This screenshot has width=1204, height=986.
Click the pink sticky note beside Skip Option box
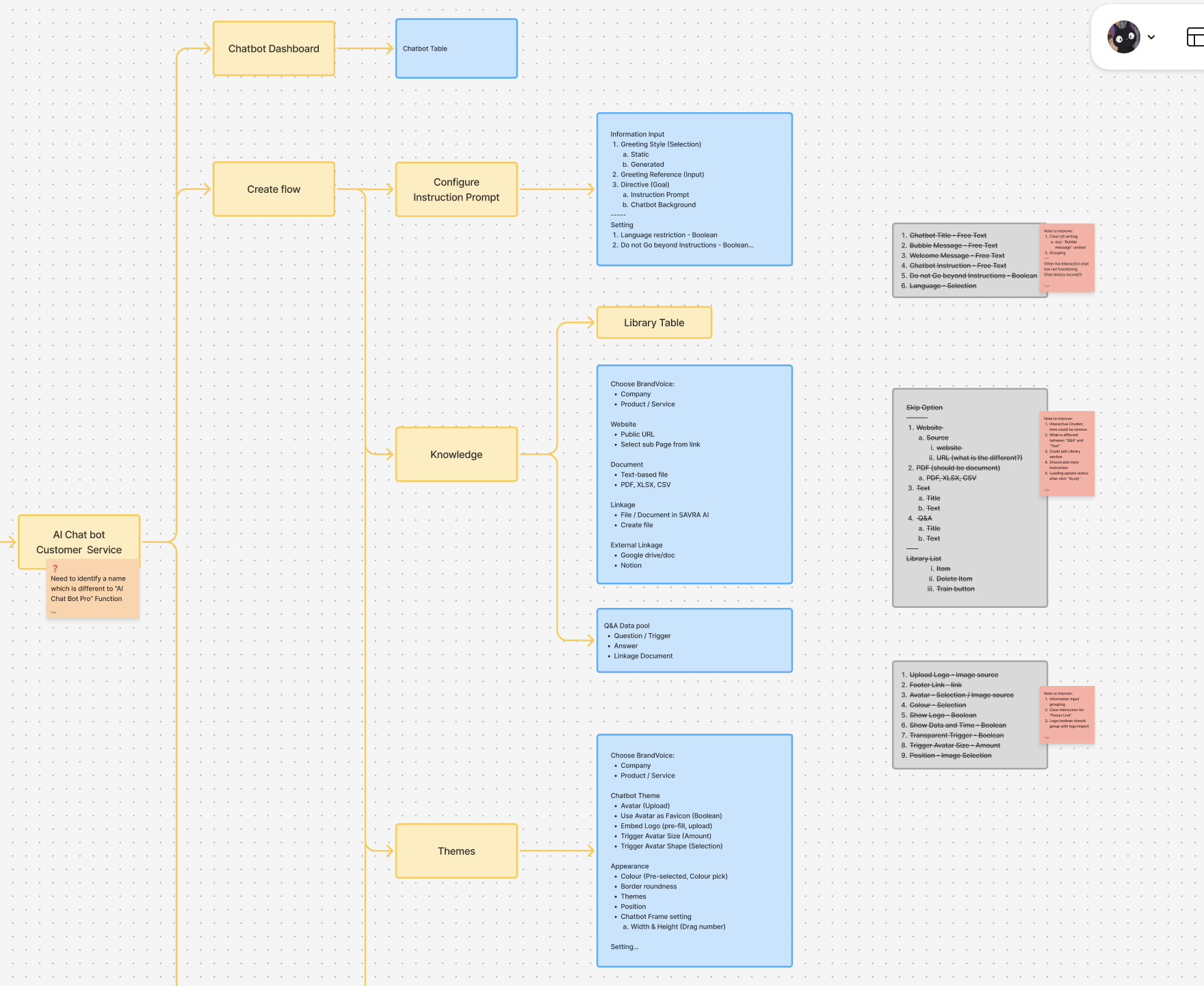(x=1066, y=453)
